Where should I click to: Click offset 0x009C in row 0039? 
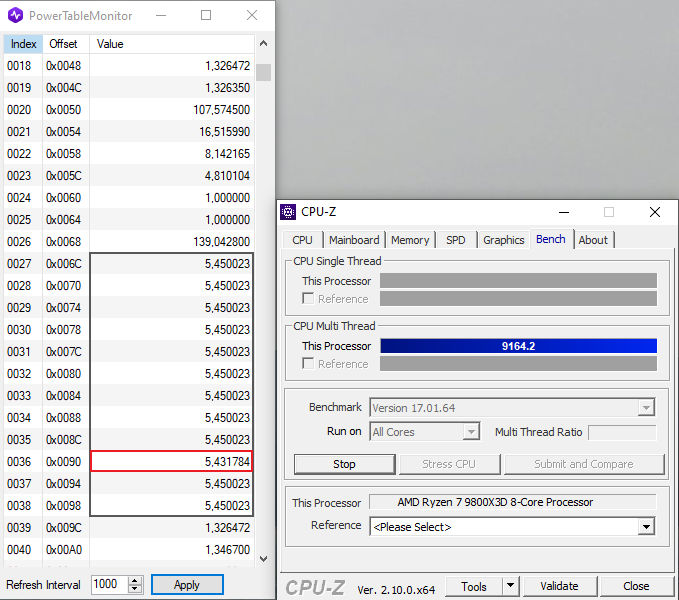(x=64, y=528)
